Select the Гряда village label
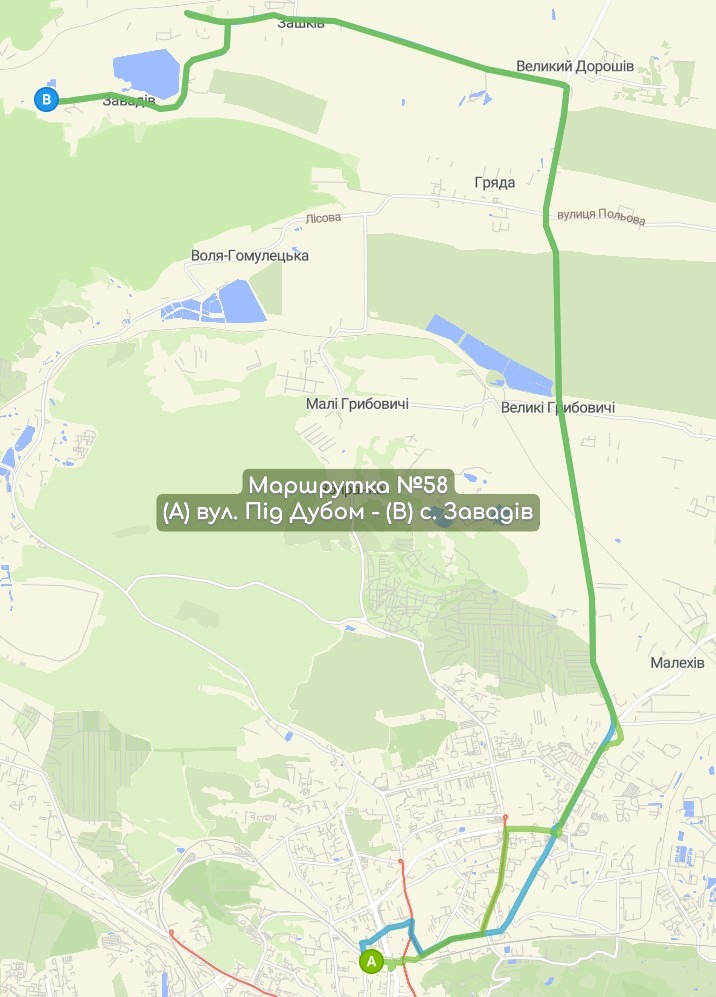The width and height of the screenshot is (716, 997). [495, 183]
